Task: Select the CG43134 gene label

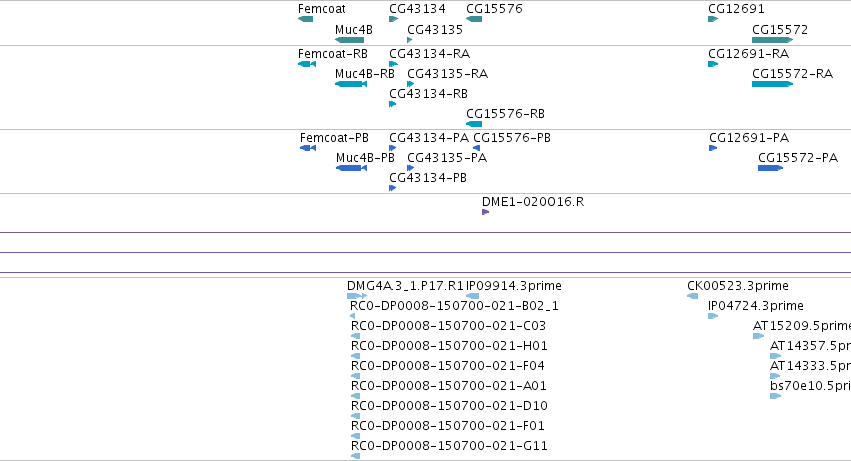Action: coord(417,9)
